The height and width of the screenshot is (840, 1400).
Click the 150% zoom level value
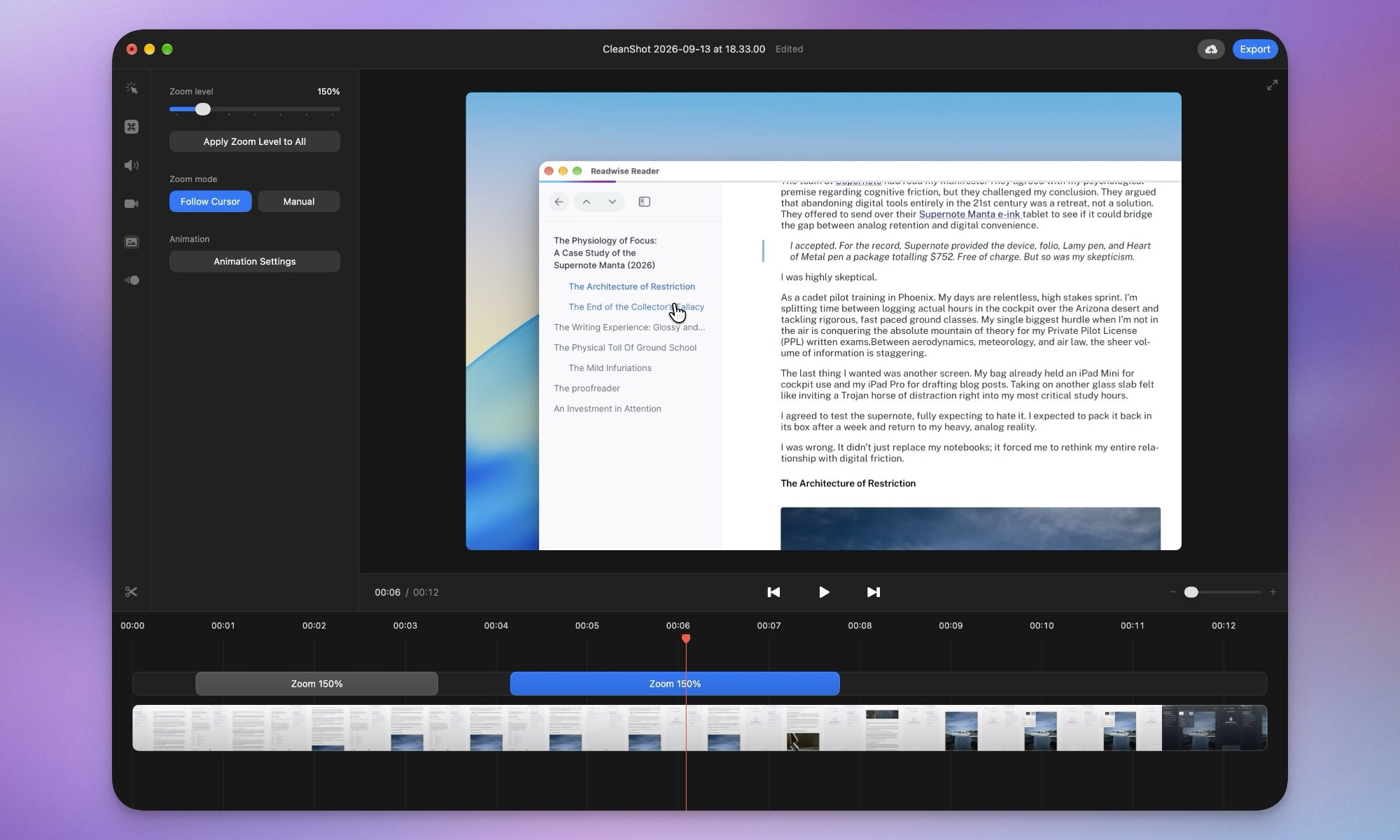328,92
